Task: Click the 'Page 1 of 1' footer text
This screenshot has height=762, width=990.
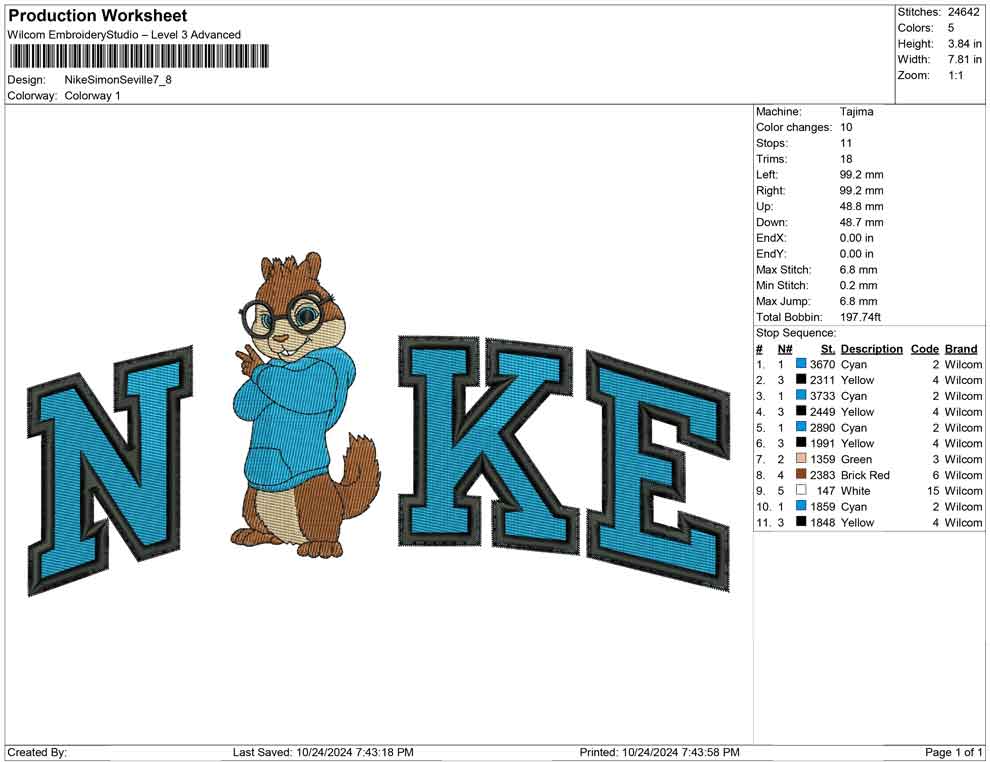Action: point(953,752)
